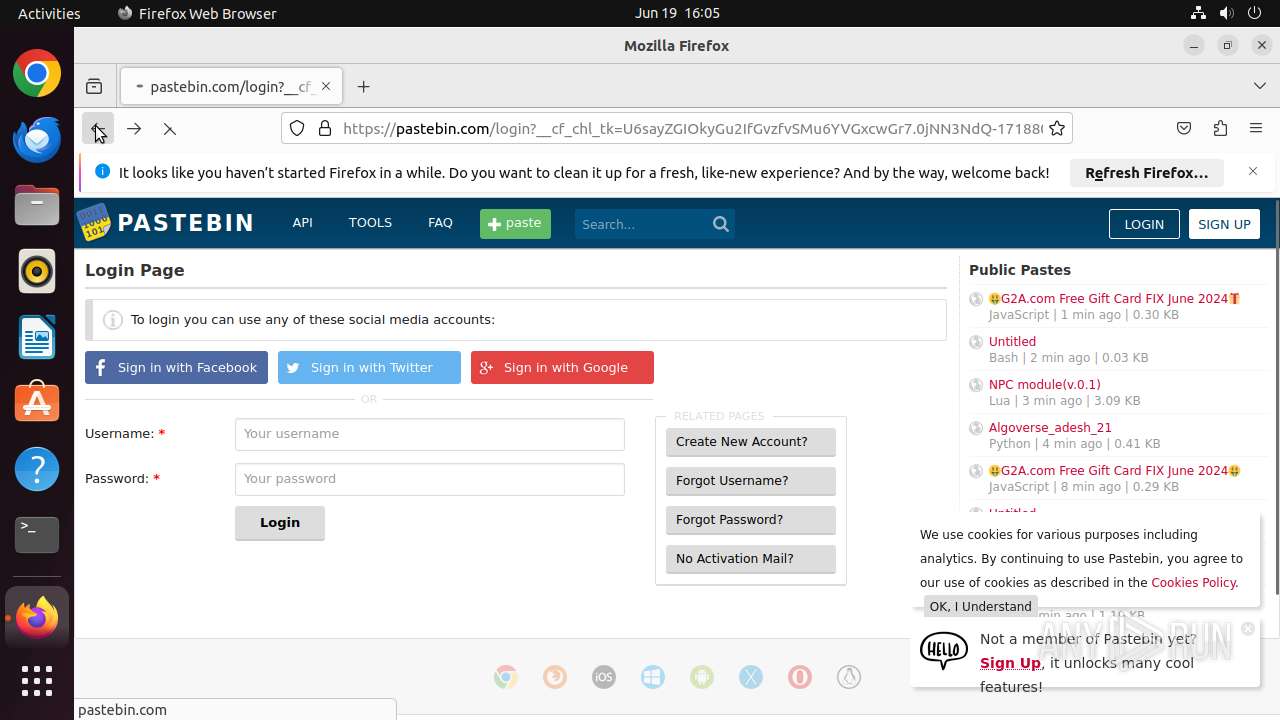Launch Thunderbird Mail from the dock

(x=37, y=140)
